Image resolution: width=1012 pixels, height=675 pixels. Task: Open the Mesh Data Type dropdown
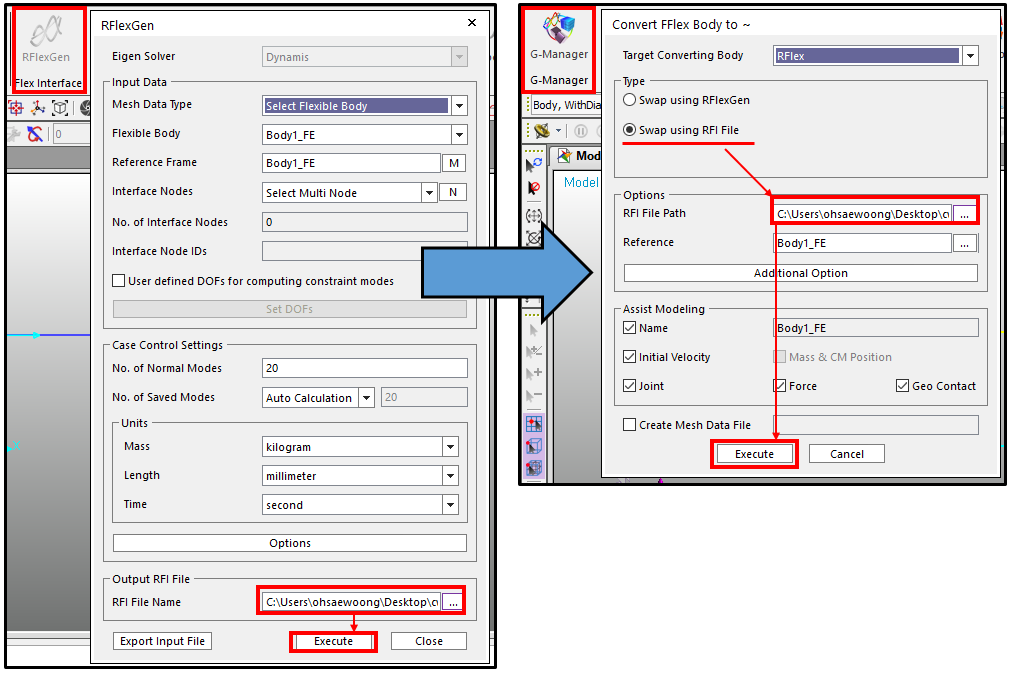pyautogui.click(x=458, y=105)
